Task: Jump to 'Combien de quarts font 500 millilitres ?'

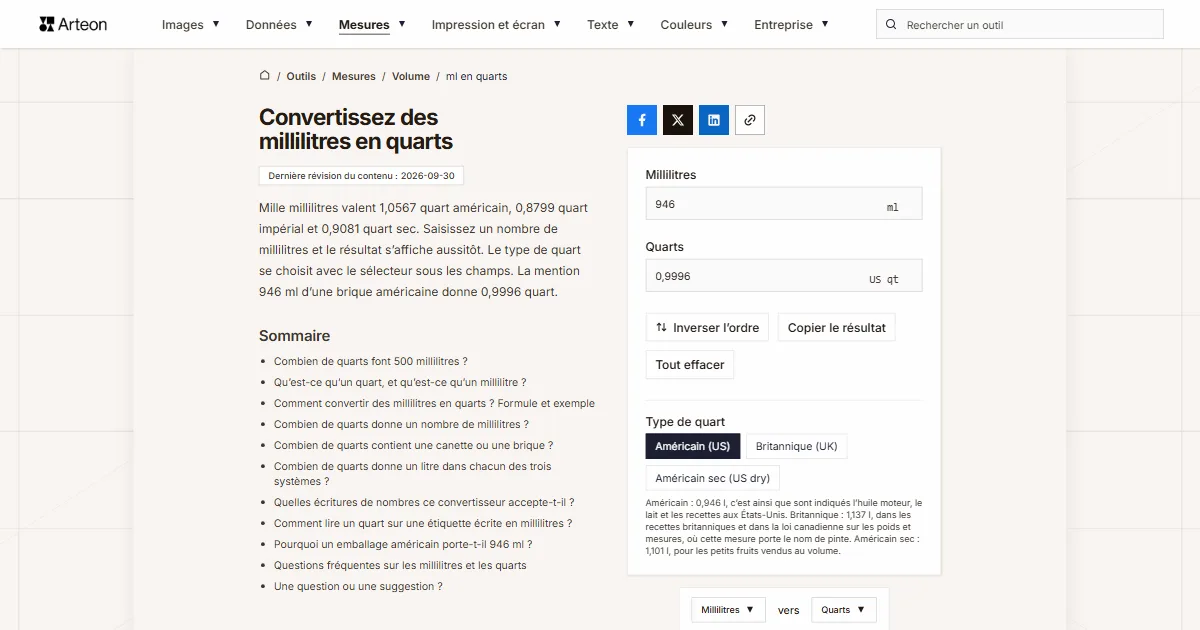Action: [371, 361]
